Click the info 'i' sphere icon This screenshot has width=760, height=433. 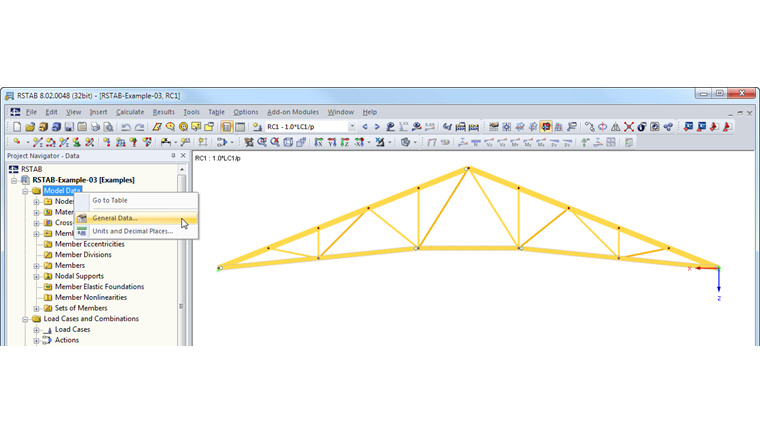pos(642,127)
